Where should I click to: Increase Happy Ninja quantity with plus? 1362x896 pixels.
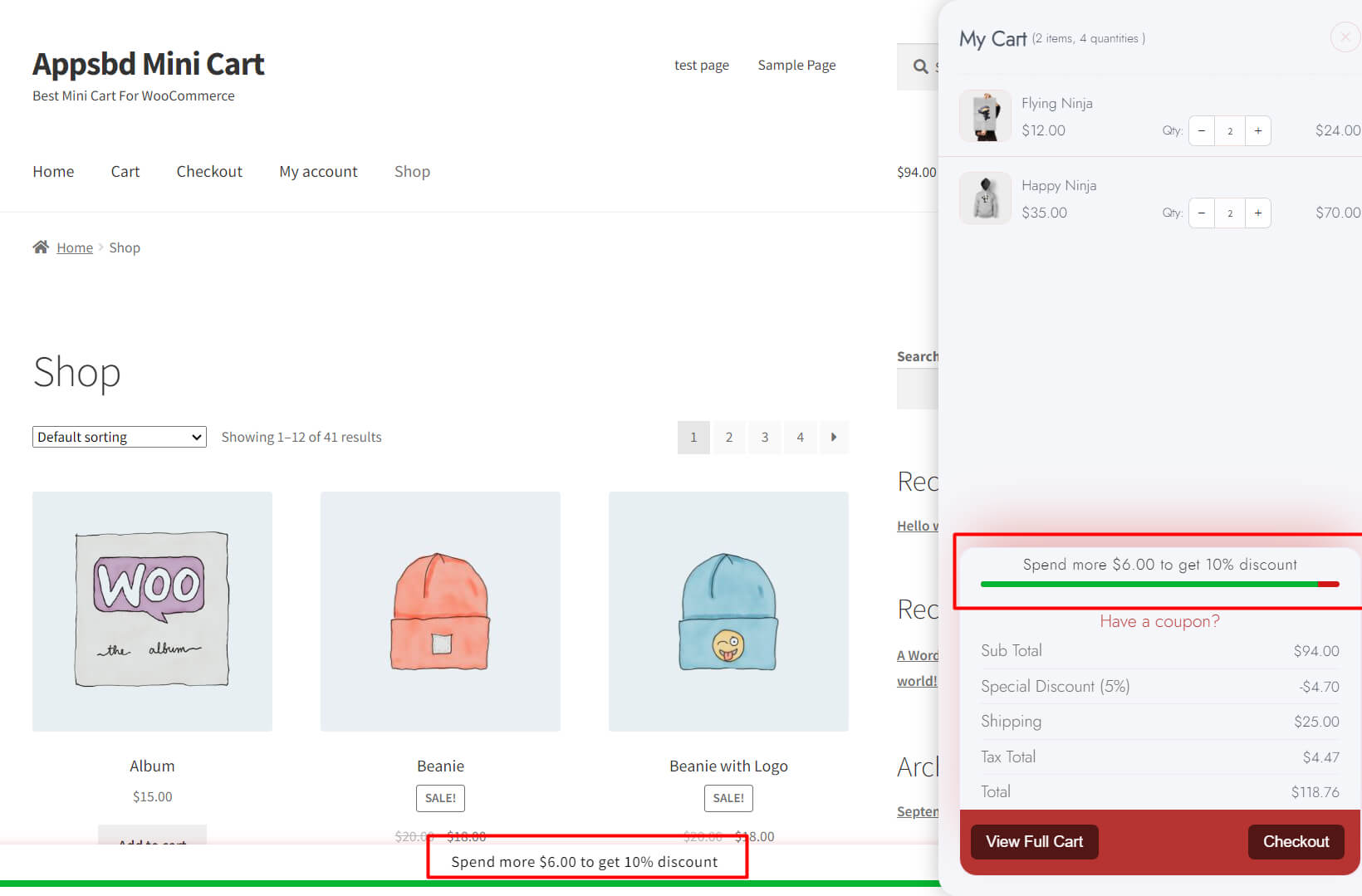click(x=1257, y=213)
